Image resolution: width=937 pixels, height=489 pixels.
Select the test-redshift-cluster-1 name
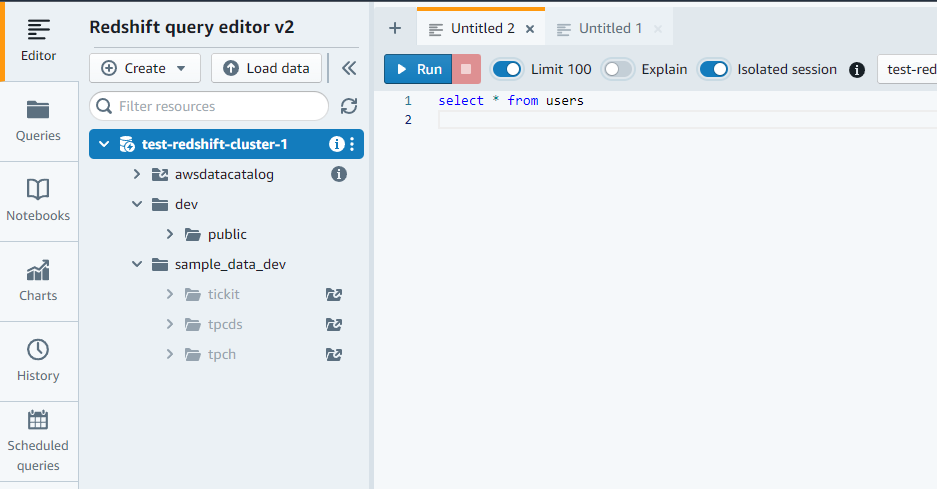[x=215, y=144]
